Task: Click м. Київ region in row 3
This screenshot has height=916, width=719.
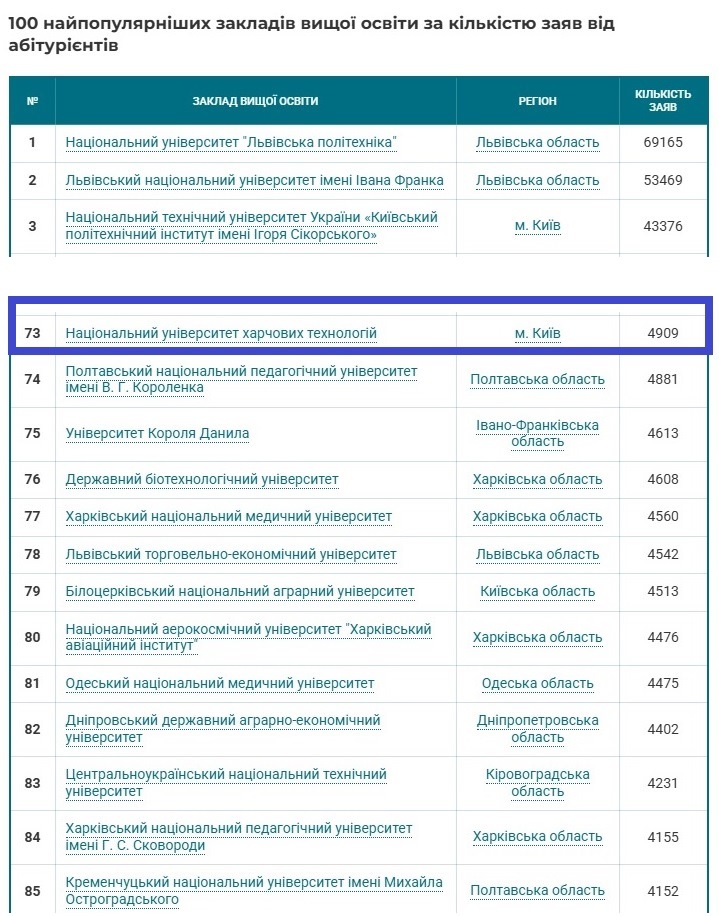Action: [537, 226]
